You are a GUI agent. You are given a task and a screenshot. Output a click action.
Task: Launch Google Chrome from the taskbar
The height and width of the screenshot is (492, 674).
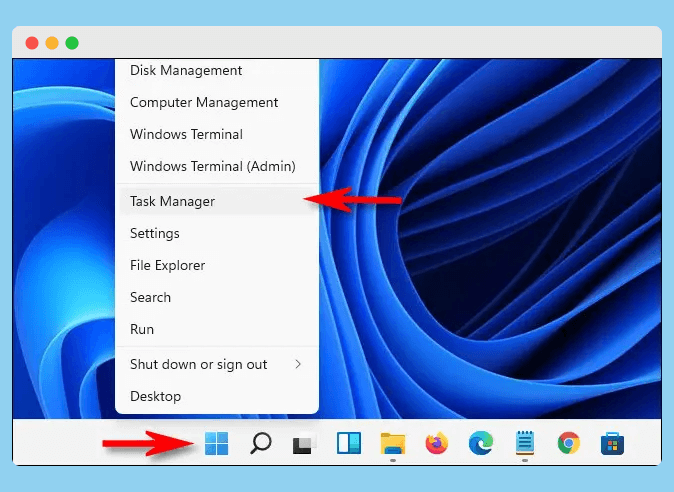(569, 443)
